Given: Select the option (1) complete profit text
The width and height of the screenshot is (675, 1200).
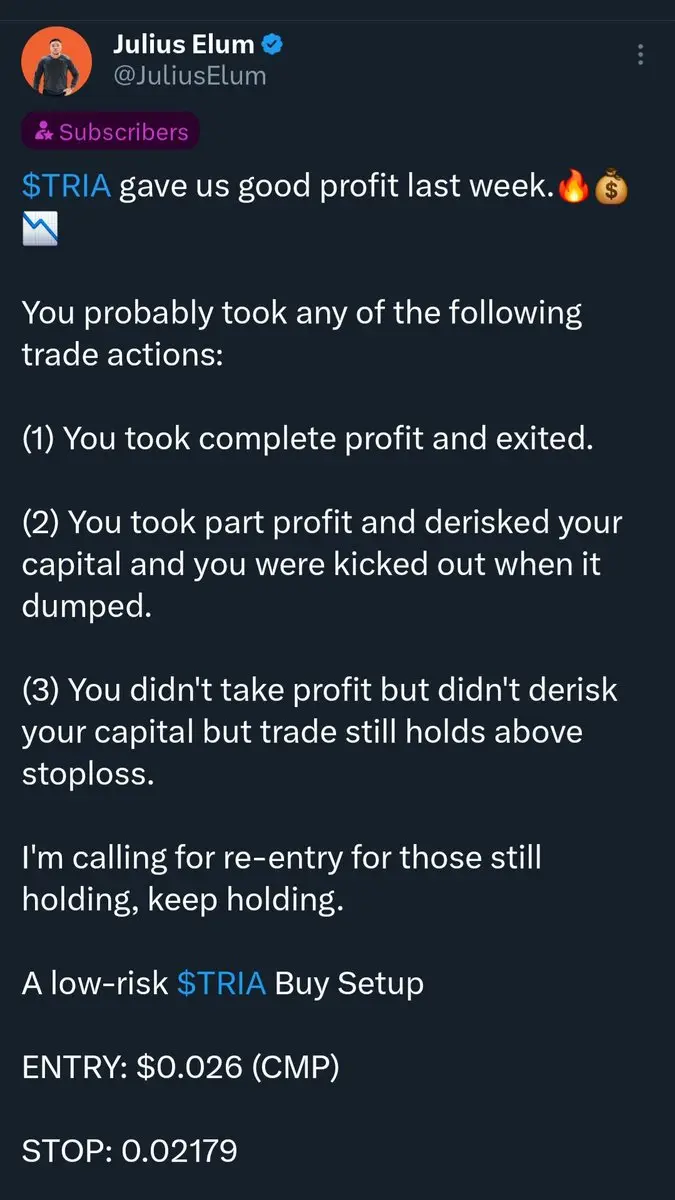Looking at the screenshot, I should pos(308,439).
